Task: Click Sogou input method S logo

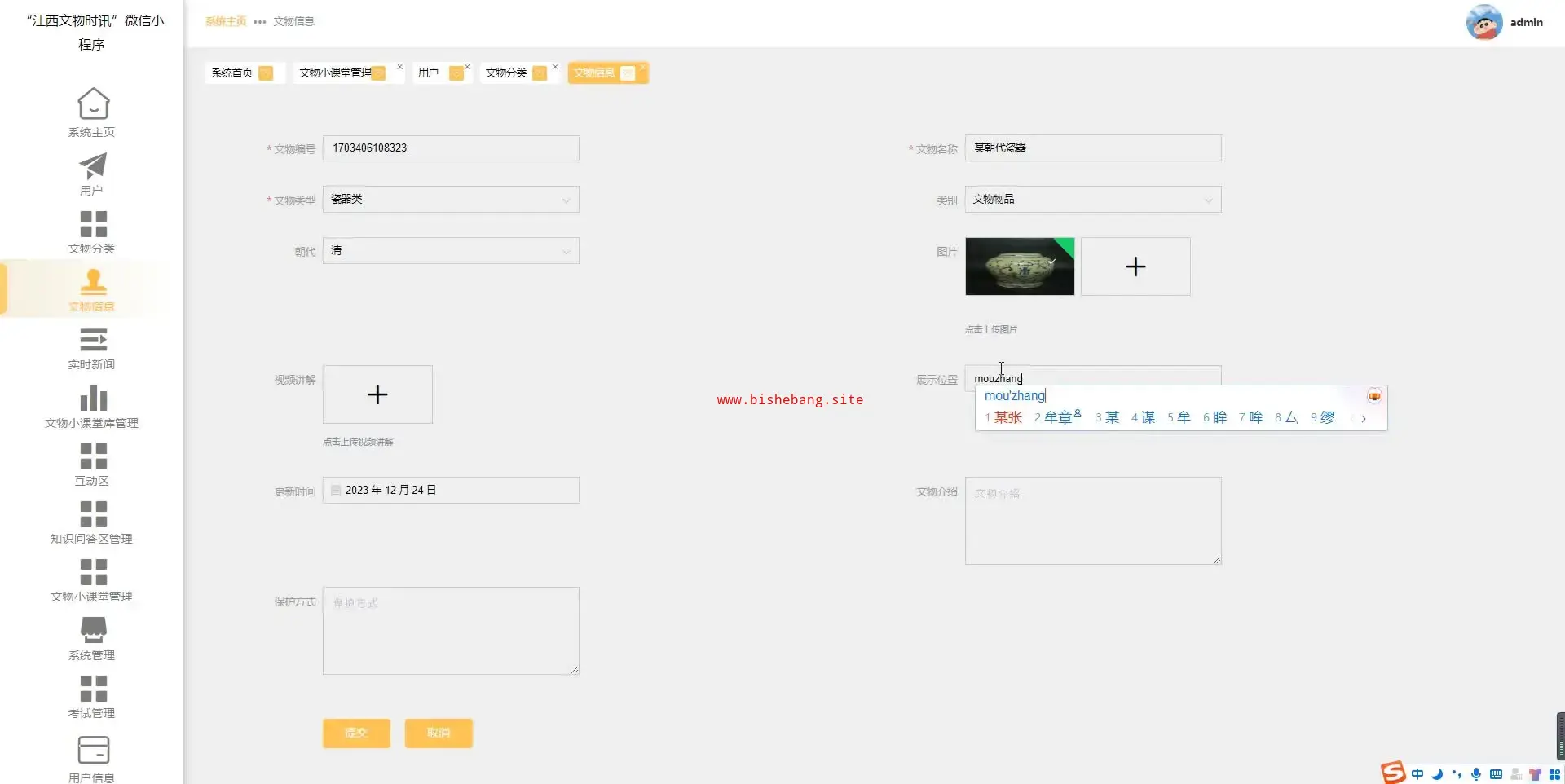Action: point(1393,773)
